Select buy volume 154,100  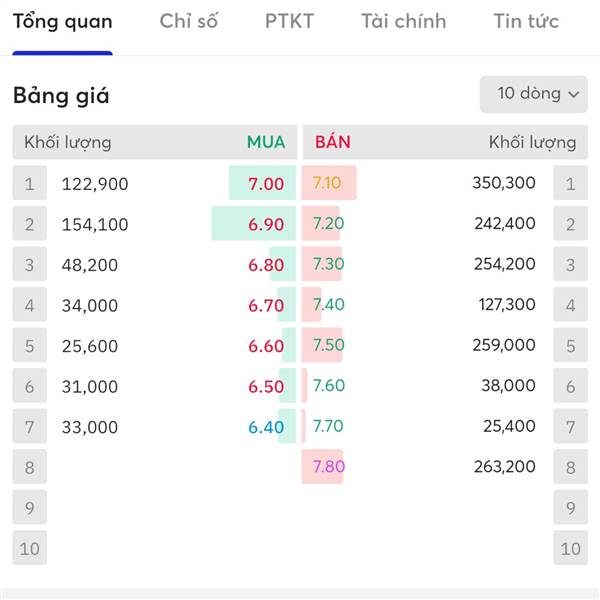coord(95,225)
